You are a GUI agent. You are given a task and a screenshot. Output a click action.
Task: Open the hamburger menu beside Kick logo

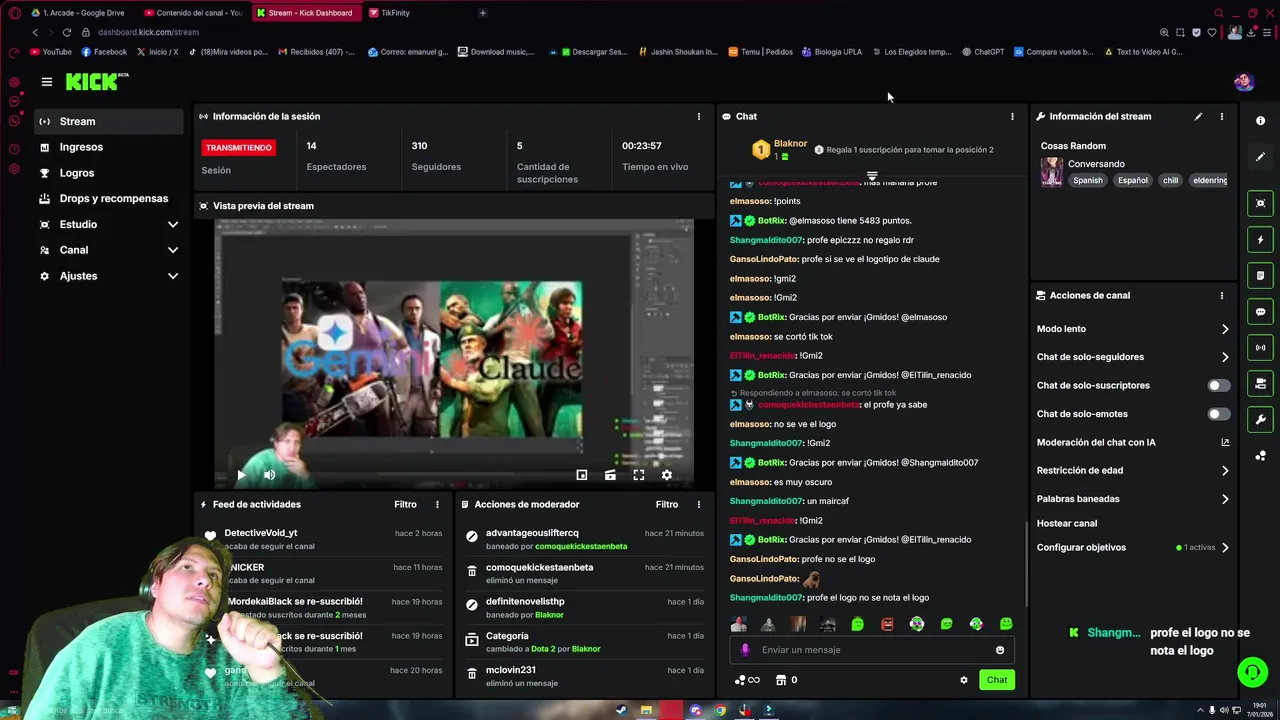pos(46,82)
